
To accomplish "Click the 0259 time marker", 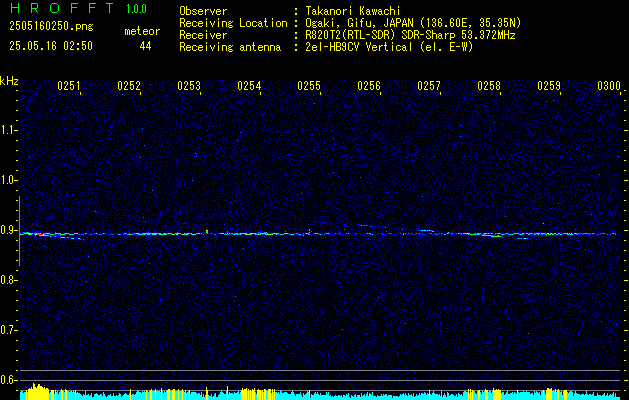I will (549, 86).
